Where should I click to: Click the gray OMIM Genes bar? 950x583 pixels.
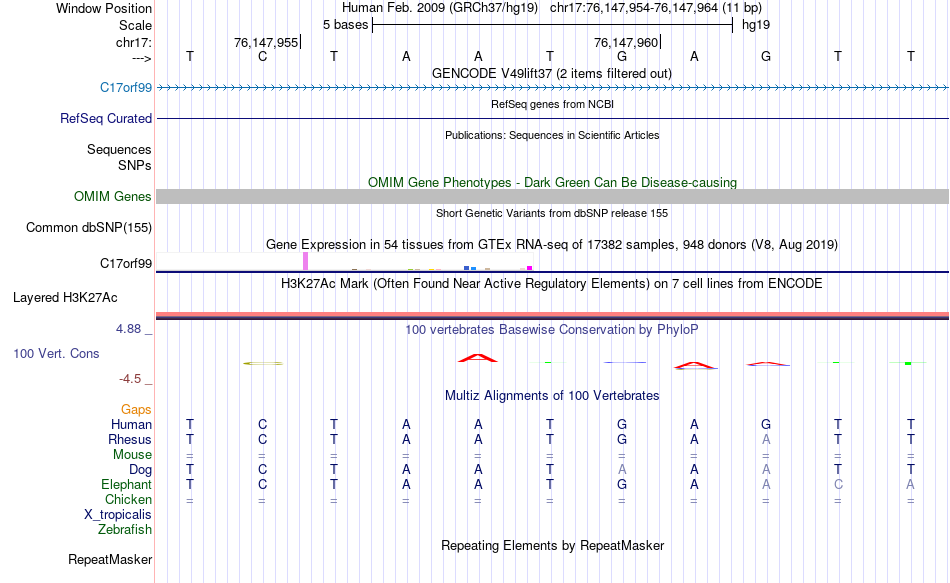[552, 196]
